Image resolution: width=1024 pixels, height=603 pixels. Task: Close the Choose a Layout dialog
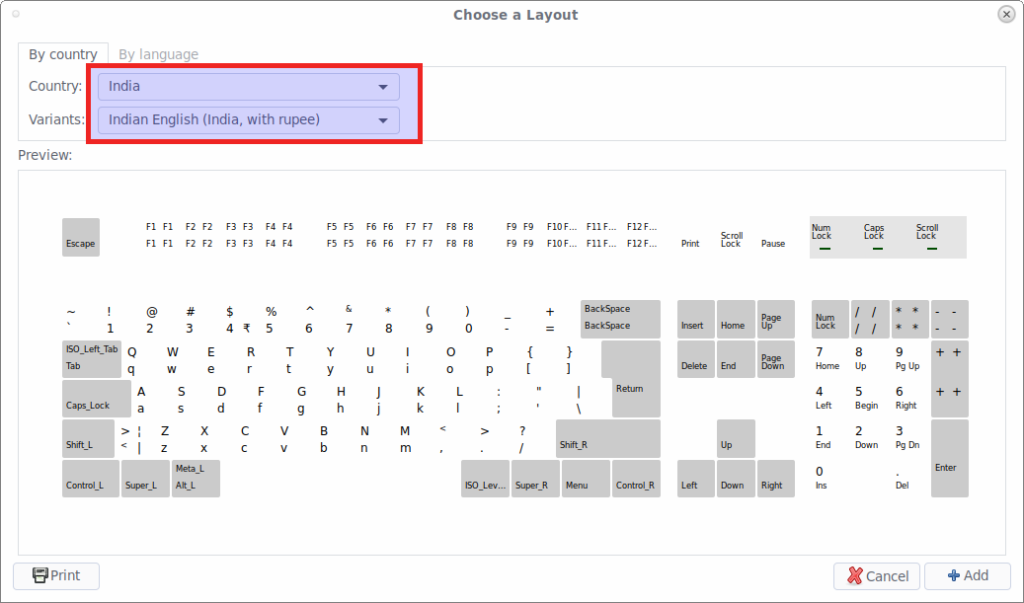coord(1005,14)
